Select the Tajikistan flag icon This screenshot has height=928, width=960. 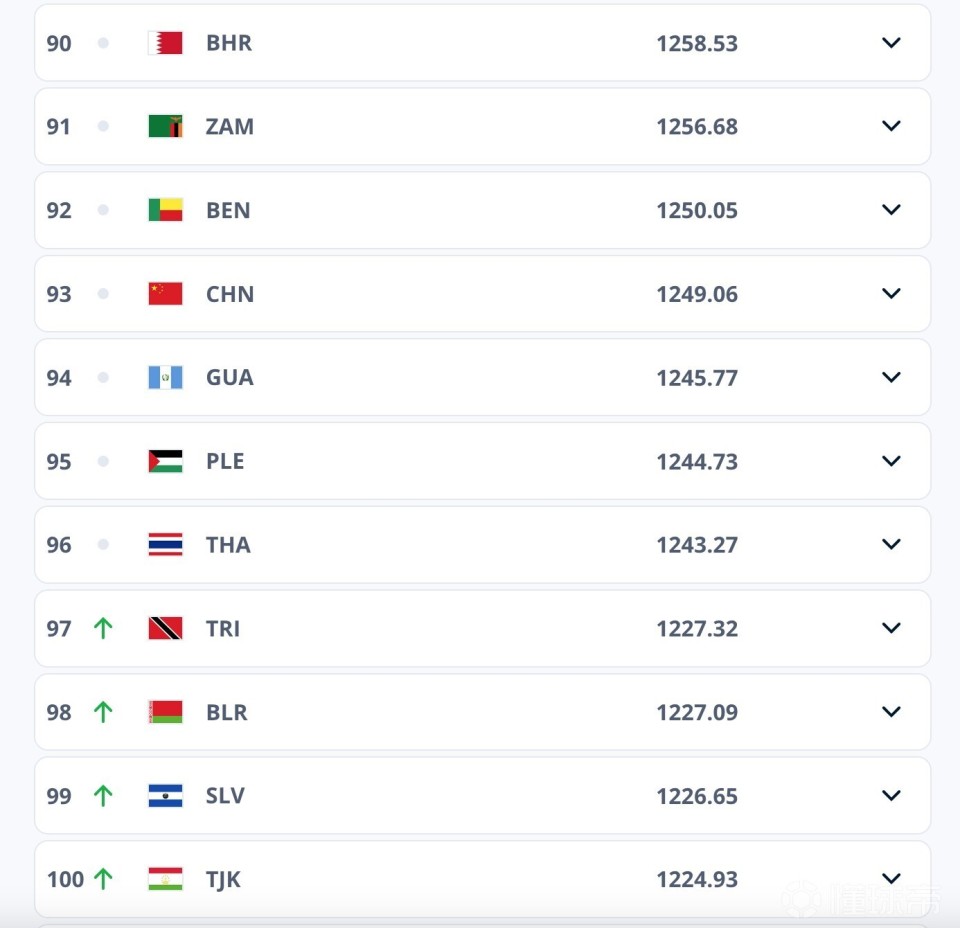point(165,879)
